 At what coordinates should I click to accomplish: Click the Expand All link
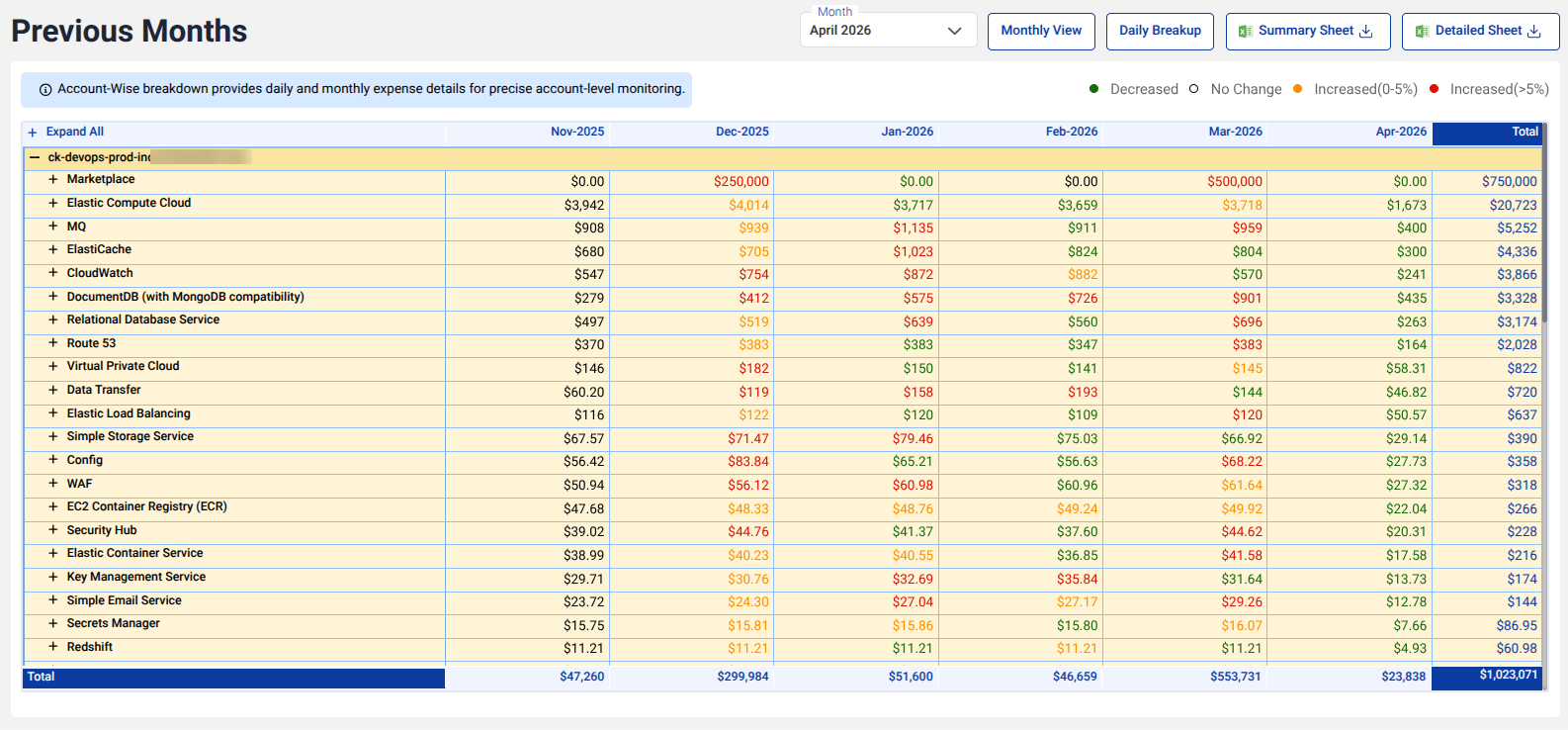point(75,132)
